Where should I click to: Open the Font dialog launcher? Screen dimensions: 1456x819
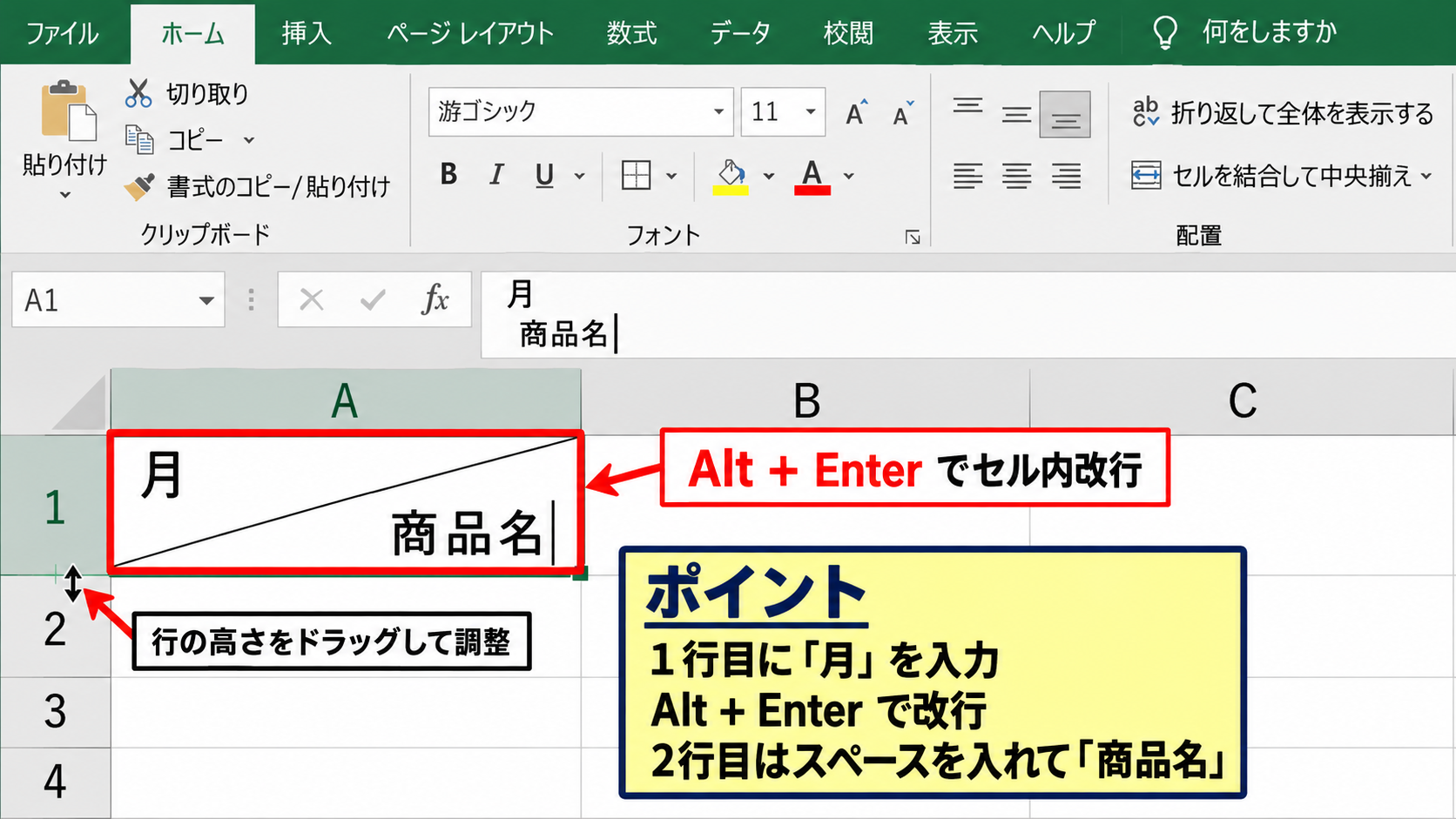(912, 237)
